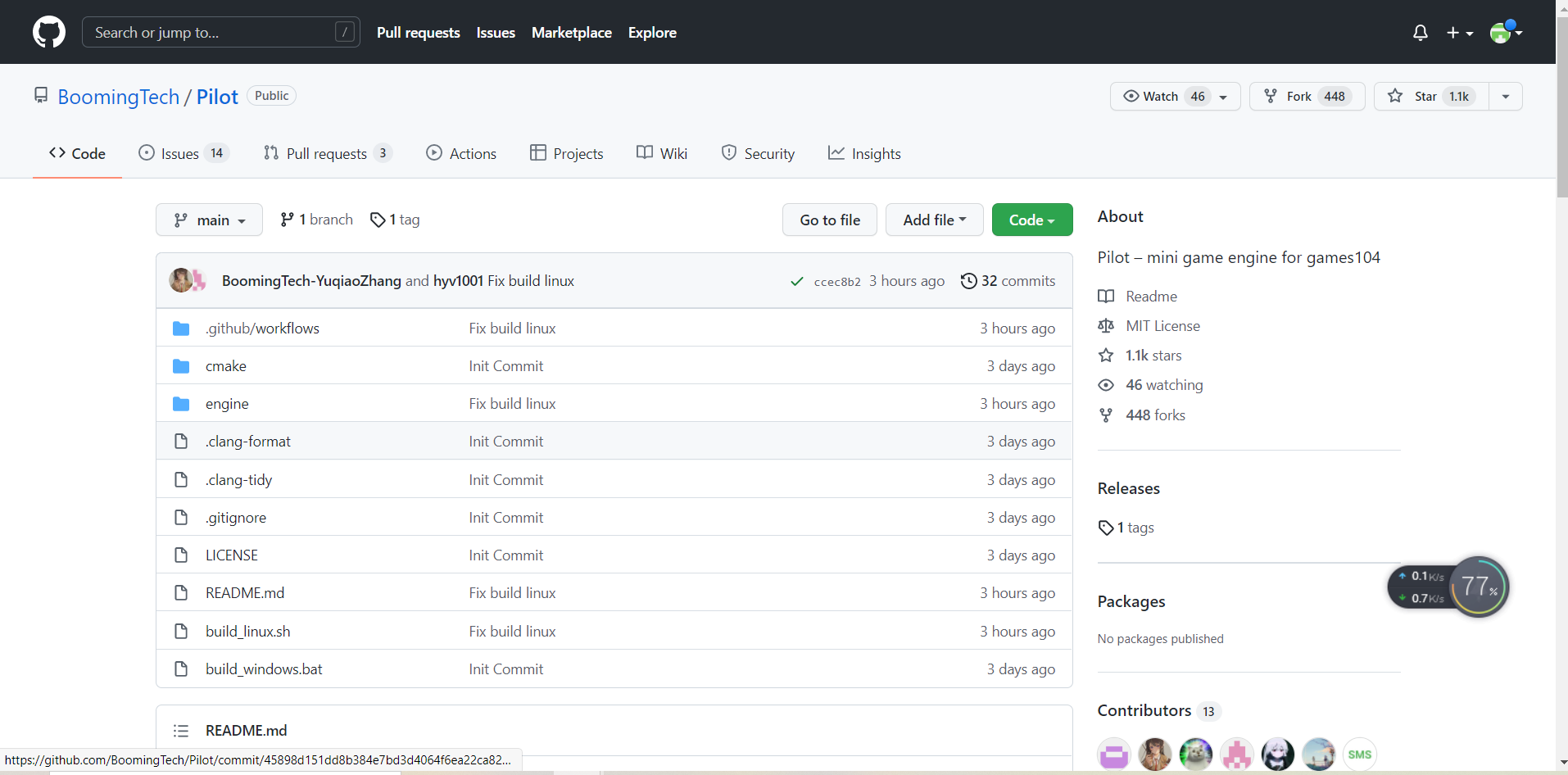
Task: Click the build_windows.bat file icon
Action: point(181,669)
